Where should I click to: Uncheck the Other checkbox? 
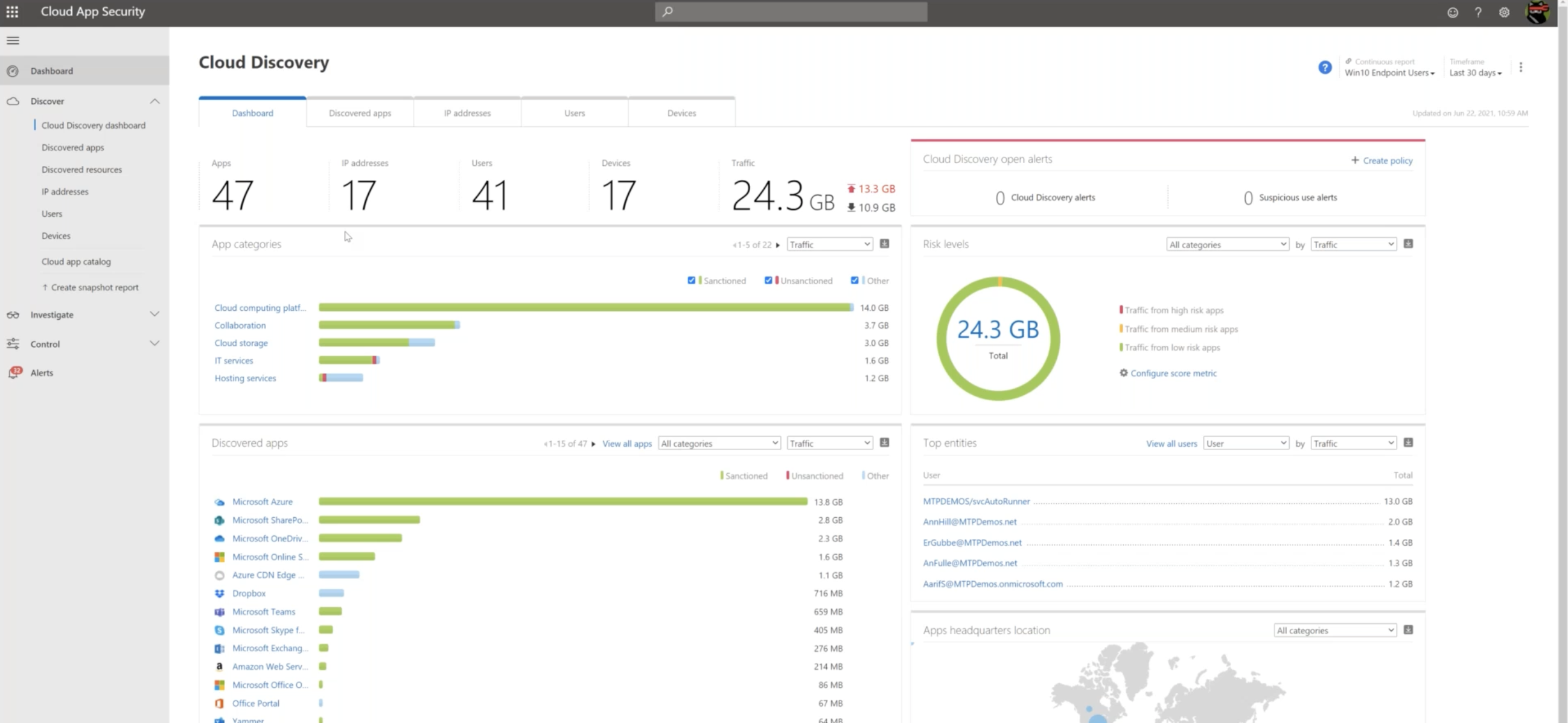pos(855,281)
